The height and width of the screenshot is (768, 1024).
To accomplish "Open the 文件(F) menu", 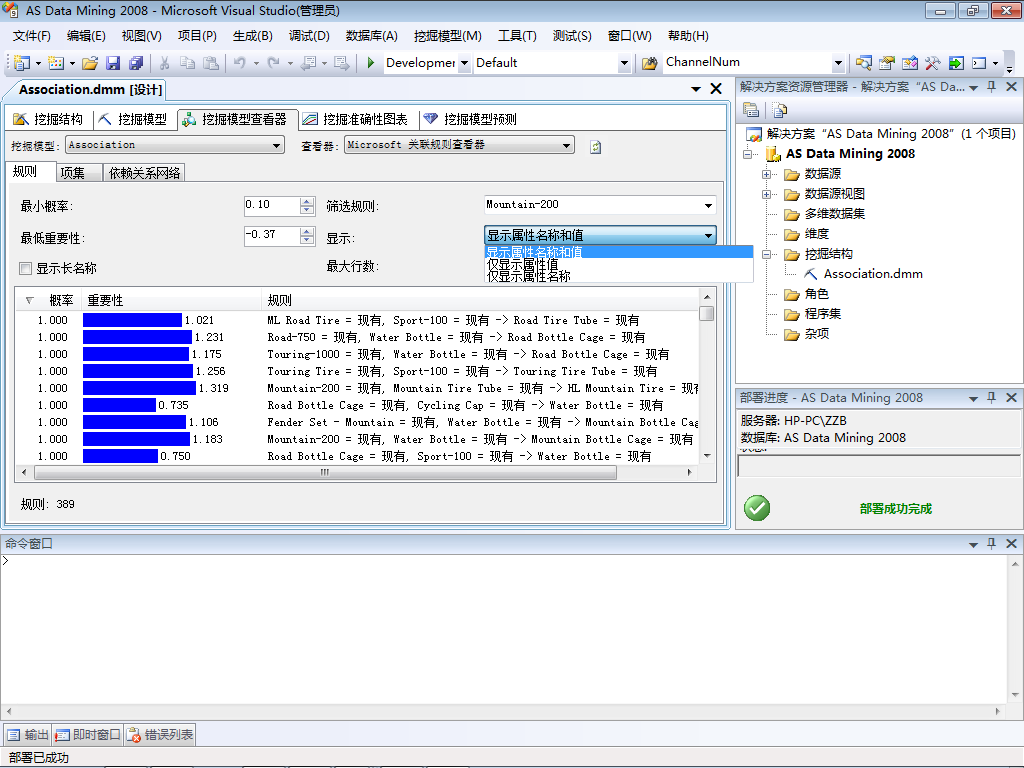I will [x=31, y=35].
